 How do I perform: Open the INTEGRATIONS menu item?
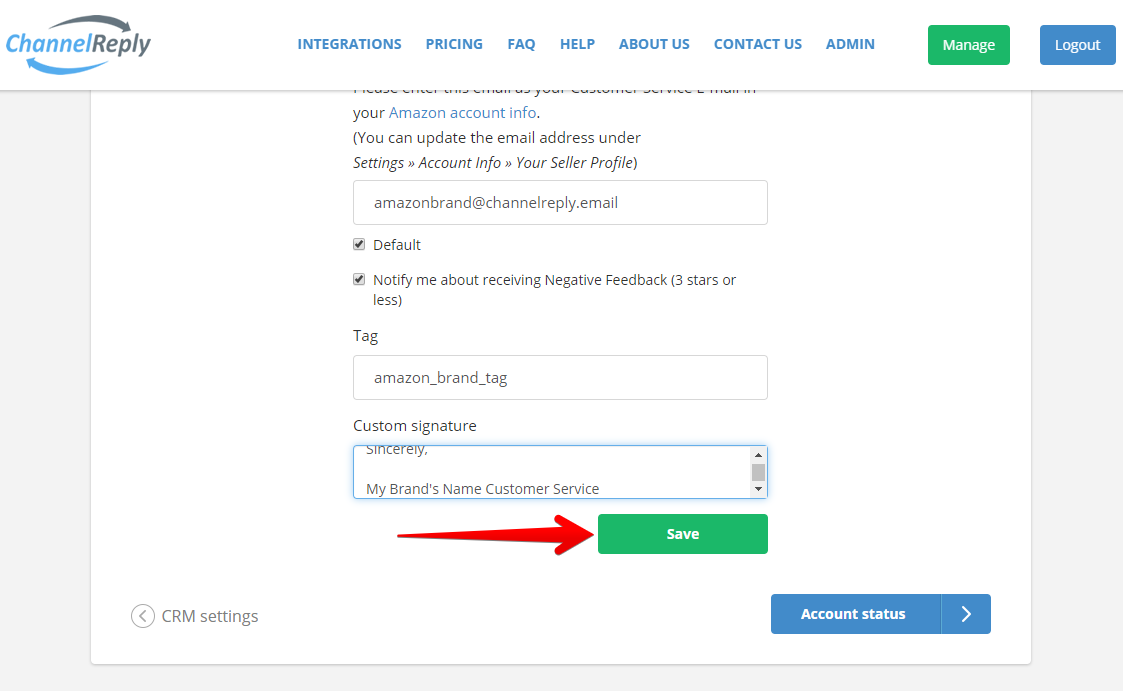point(350,44)
